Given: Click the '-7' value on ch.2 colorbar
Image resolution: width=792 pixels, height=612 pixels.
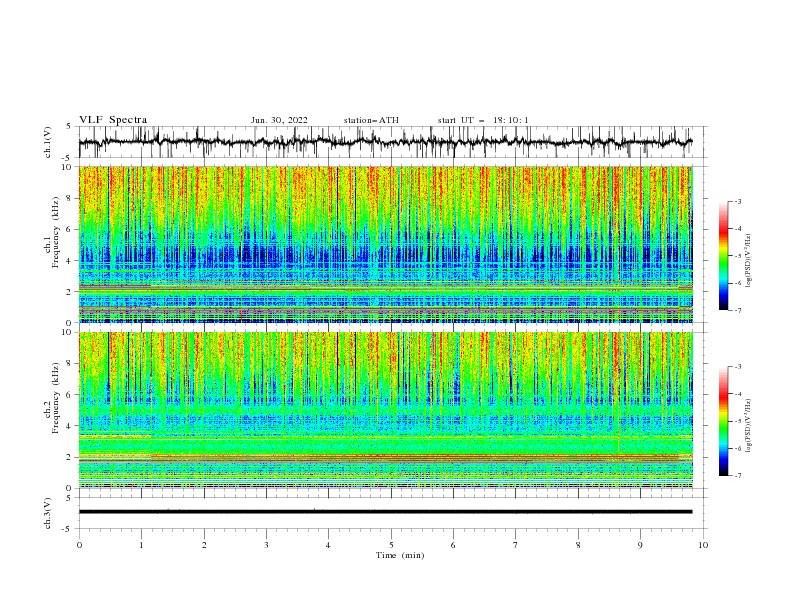Looking at the screenshot, I should click(x=737, y=476).
